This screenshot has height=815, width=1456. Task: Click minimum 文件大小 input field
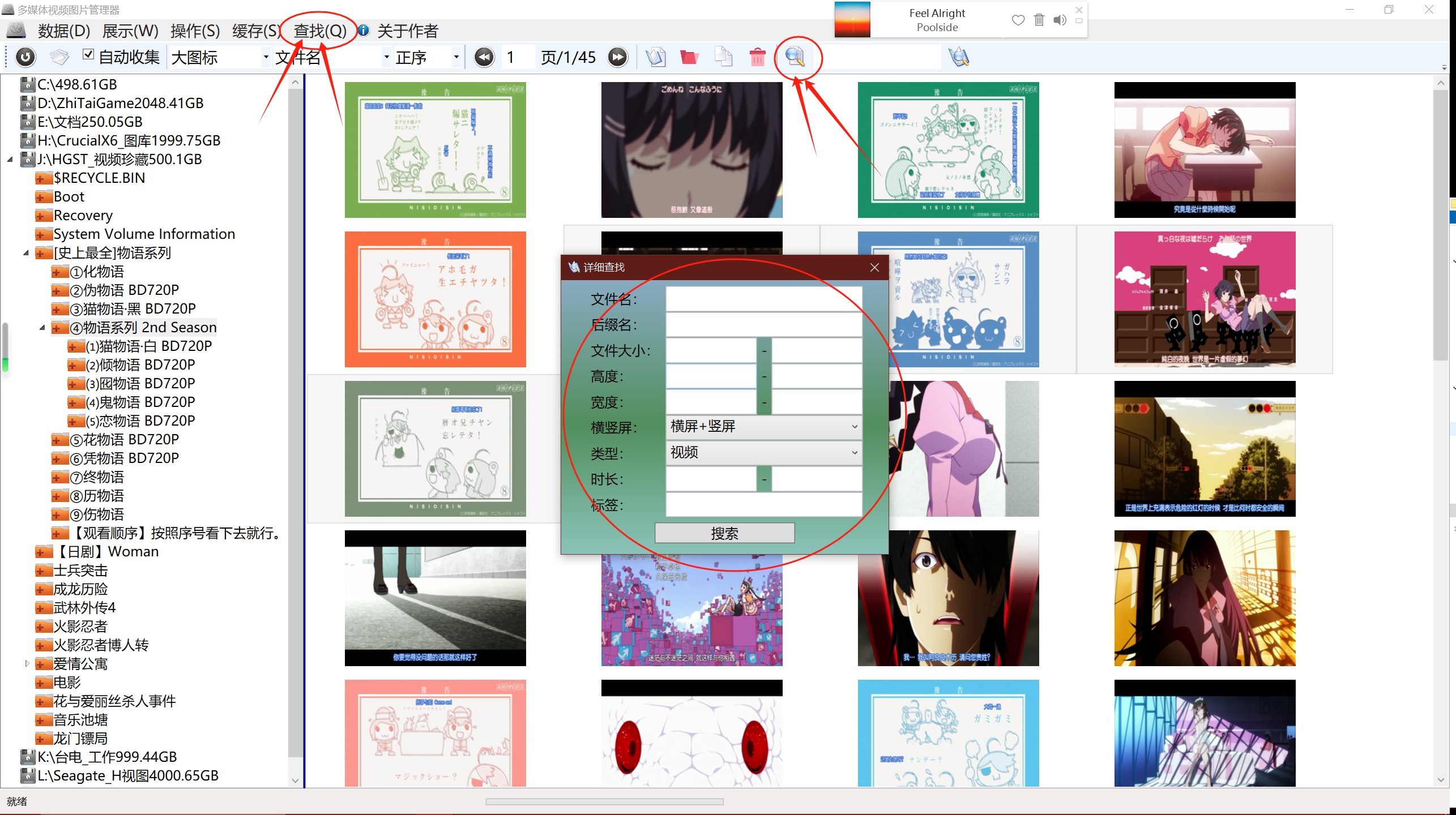click(711, 351)
